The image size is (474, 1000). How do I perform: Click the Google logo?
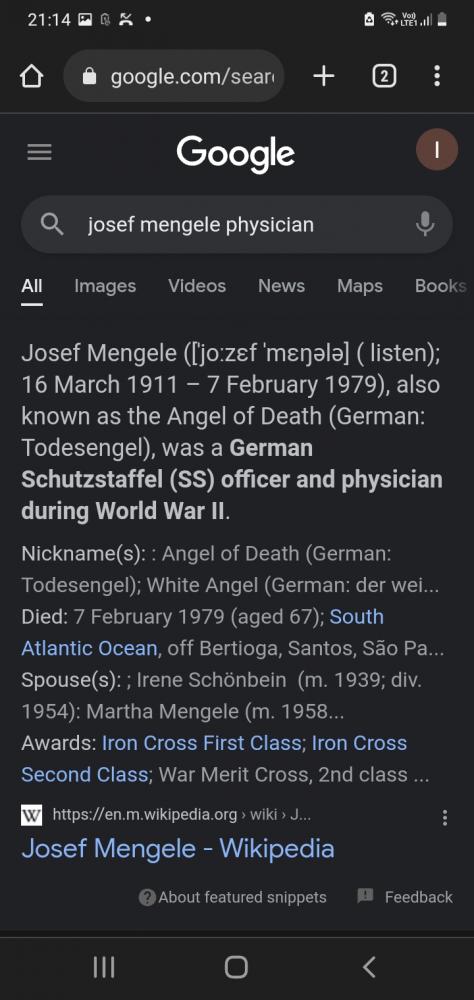tap(236, 154)
